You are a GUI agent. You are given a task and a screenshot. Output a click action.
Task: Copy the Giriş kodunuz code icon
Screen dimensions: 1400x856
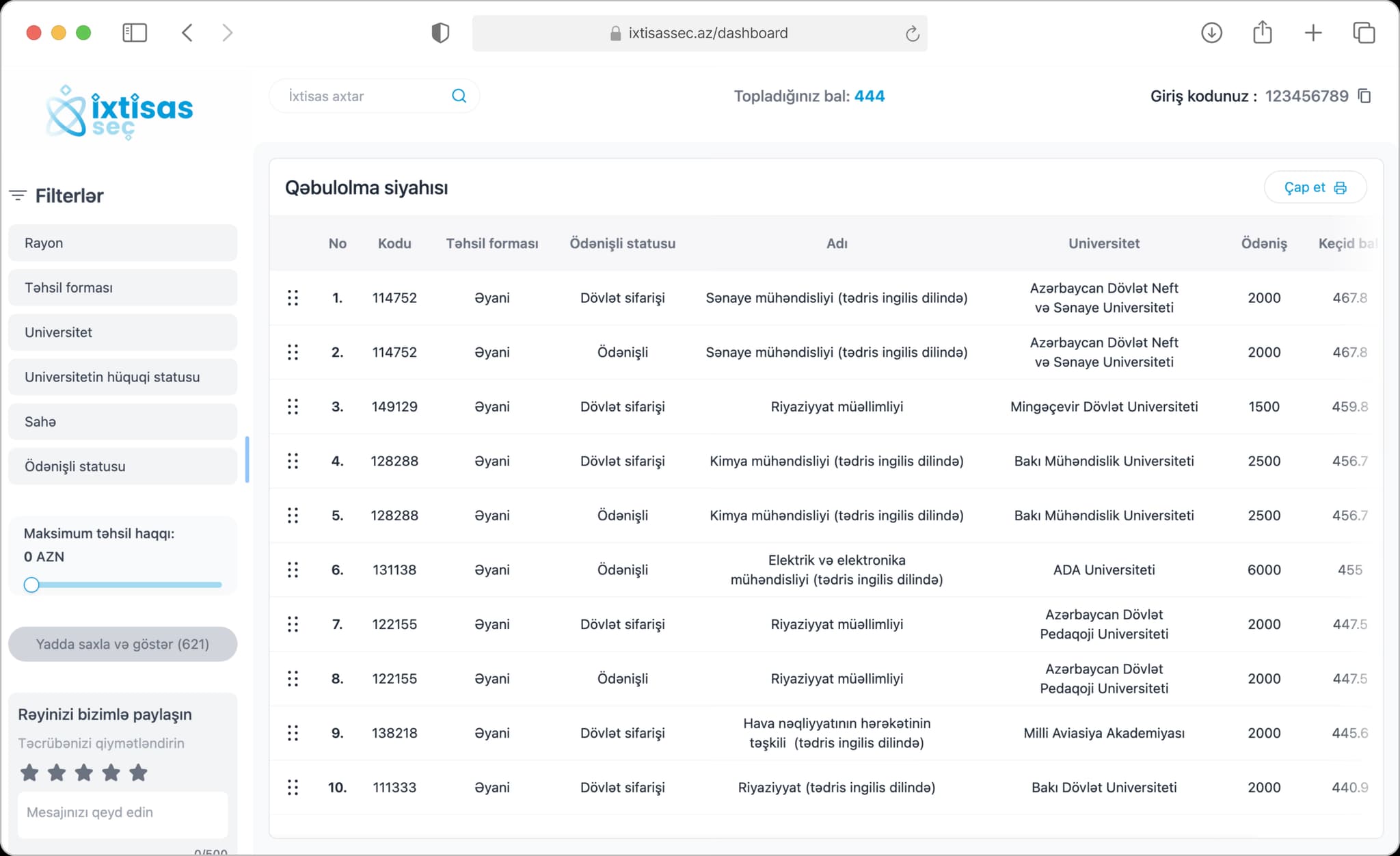pyautogui.click(x=1364, y=96)
